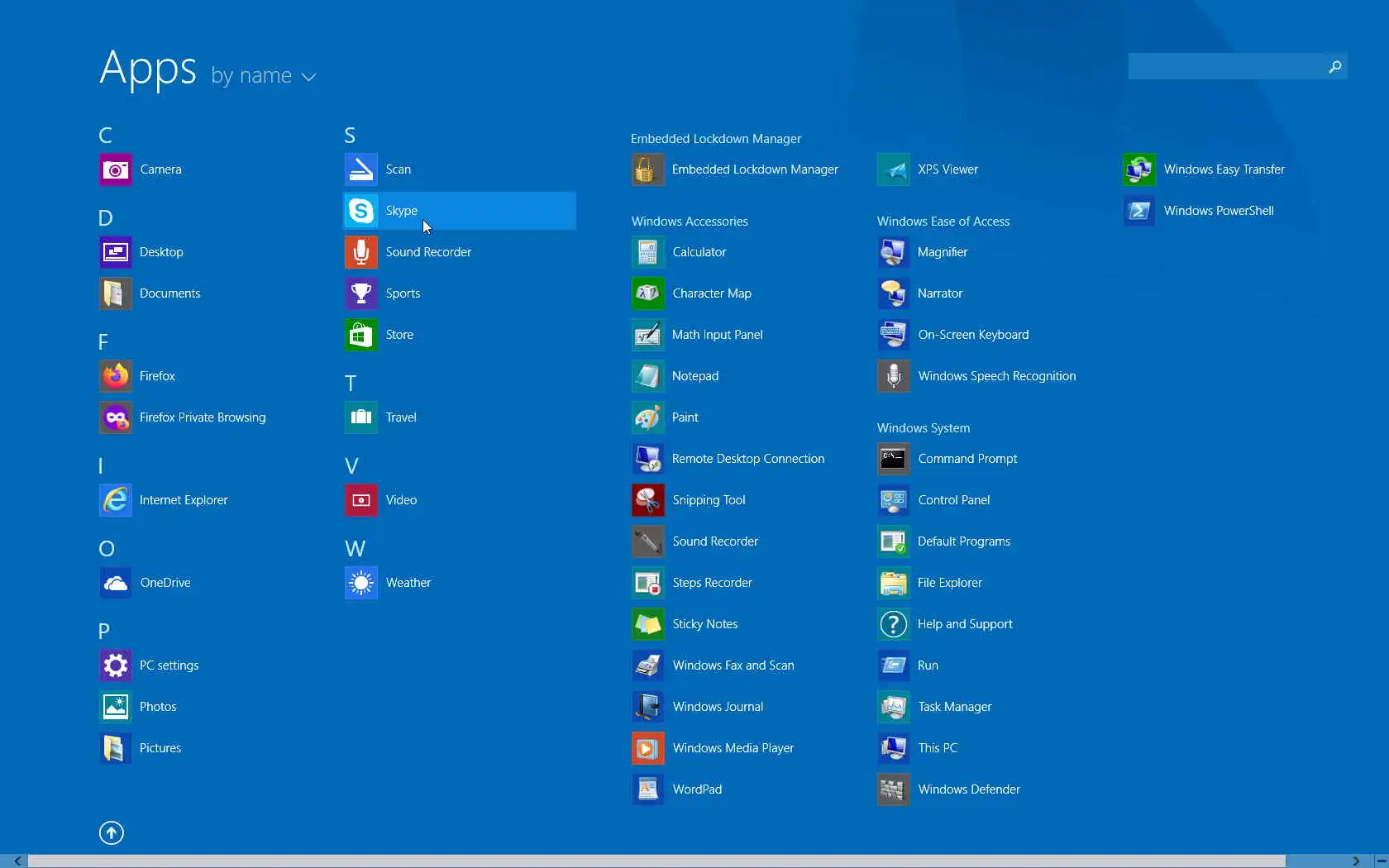Open the Control Panel icon

pyautogui.click(x=894, y=500)
